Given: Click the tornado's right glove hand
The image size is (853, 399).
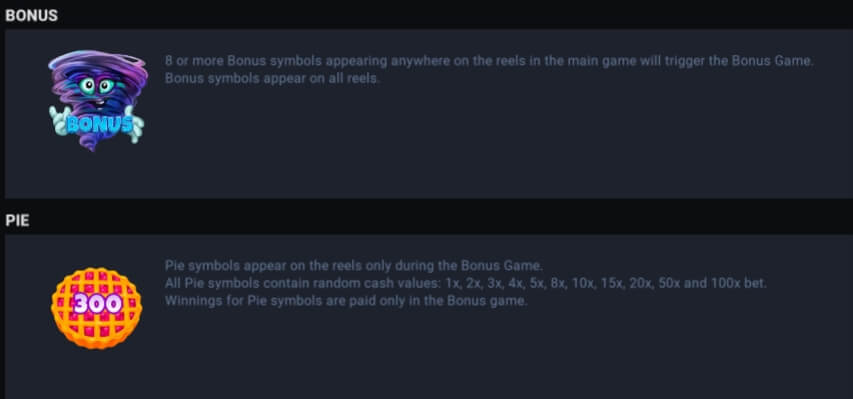Looking at the screenshot, I should [x=137, y=124].
